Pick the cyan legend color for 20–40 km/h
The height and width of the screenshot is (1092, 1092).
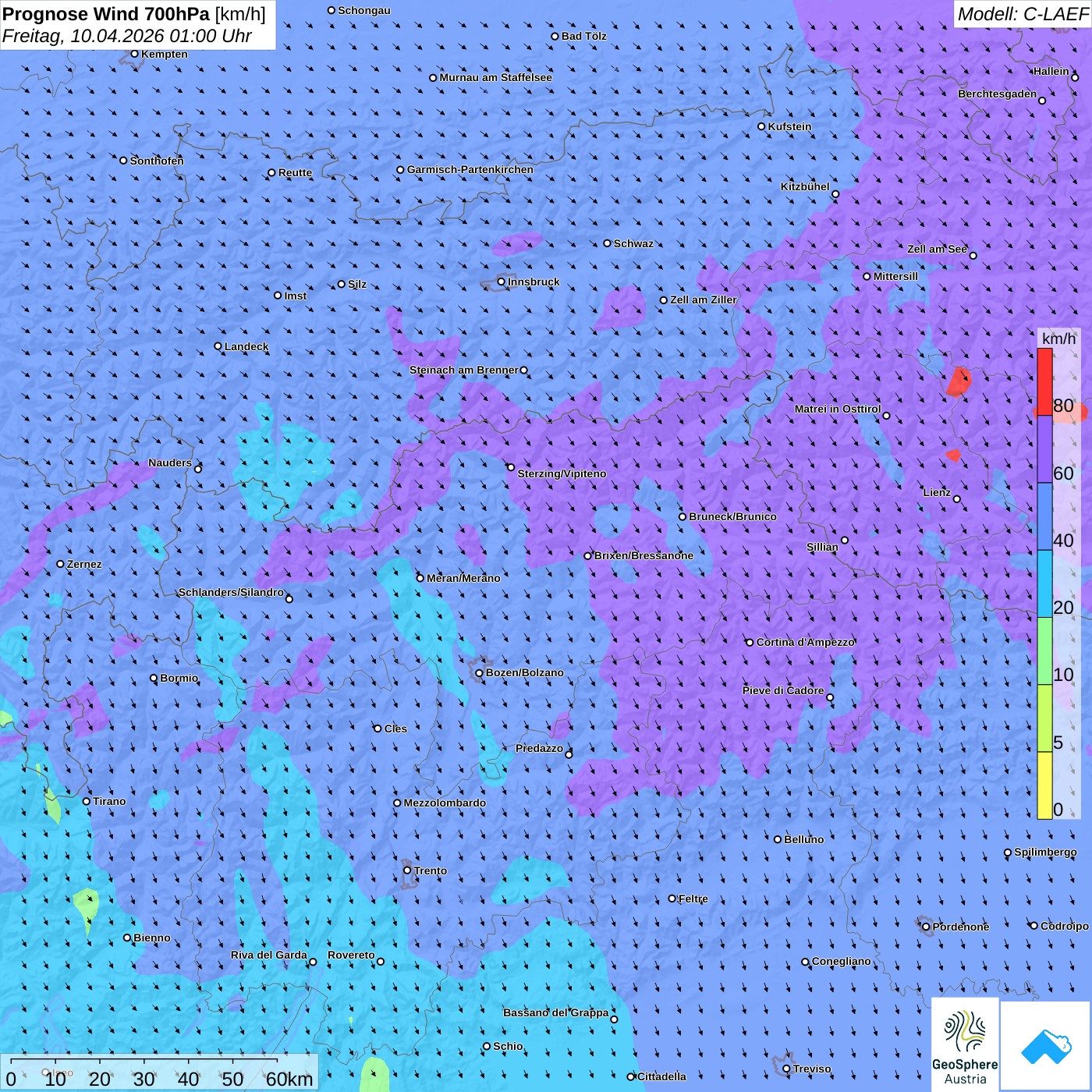[x=1044, y=583]
